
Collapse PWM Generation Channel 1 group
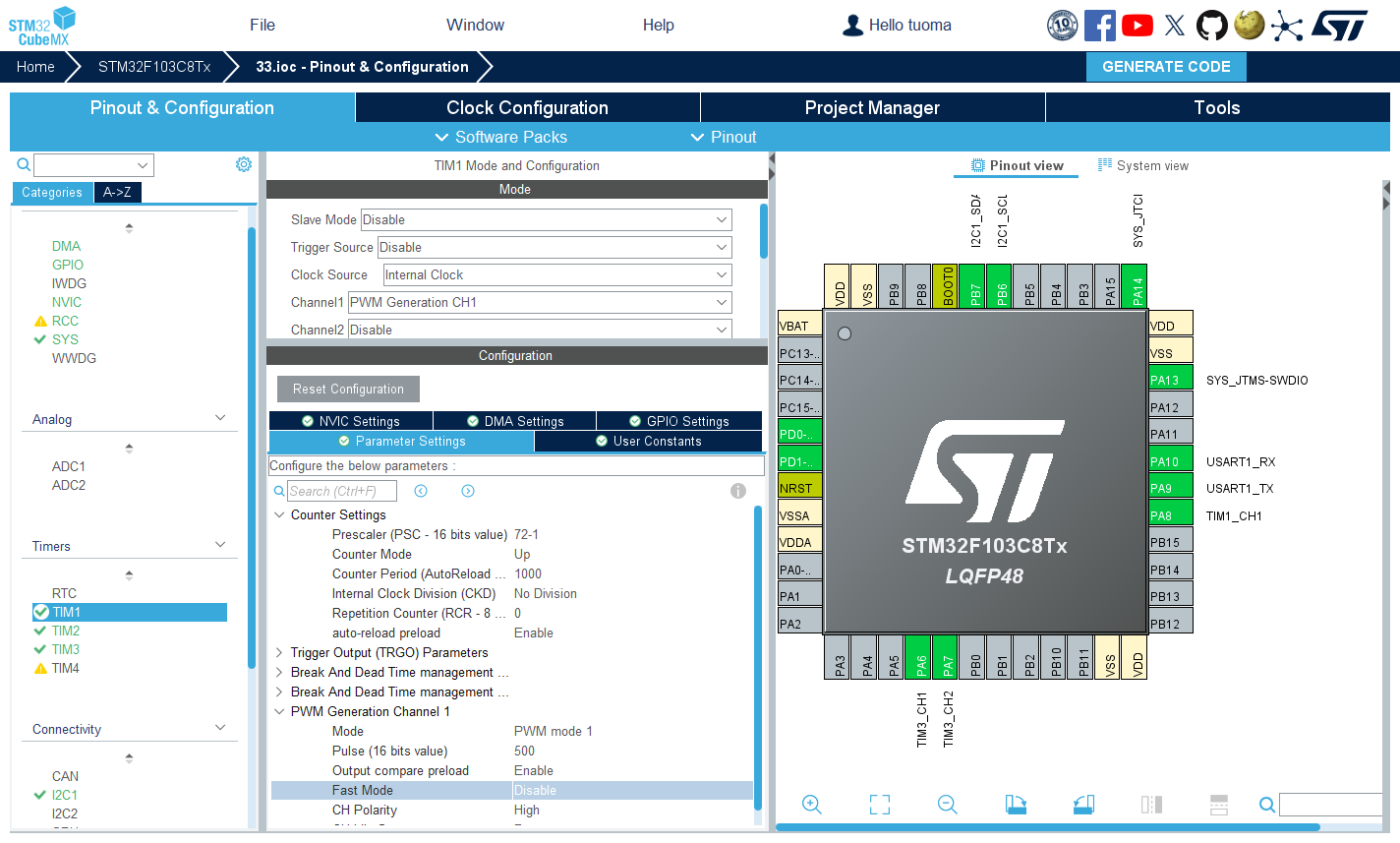pos(279,711)
